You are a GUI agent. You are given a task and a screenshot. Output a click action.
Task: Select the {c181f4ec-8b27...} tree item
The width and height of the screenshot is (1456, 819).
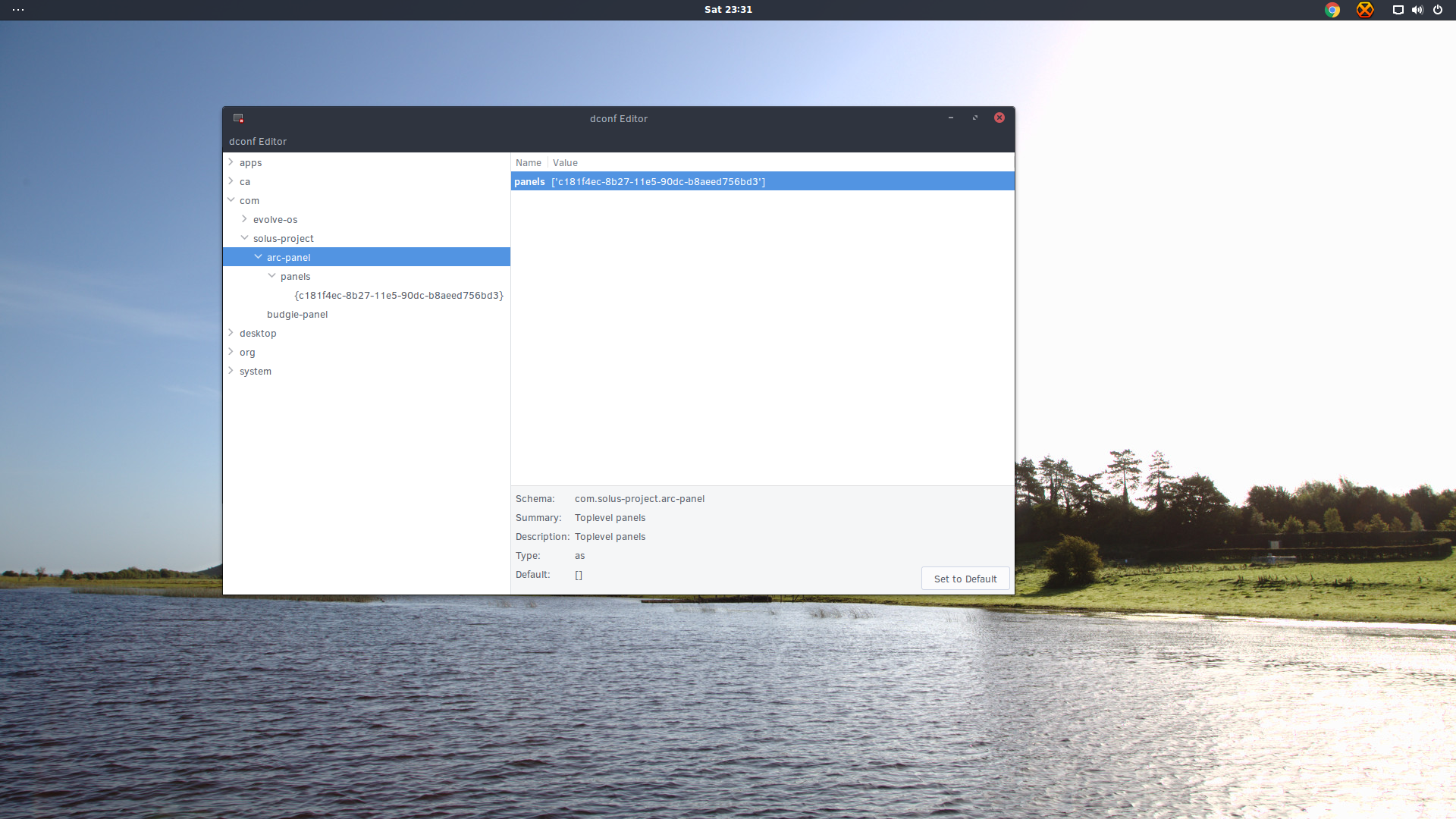(399, 296)
